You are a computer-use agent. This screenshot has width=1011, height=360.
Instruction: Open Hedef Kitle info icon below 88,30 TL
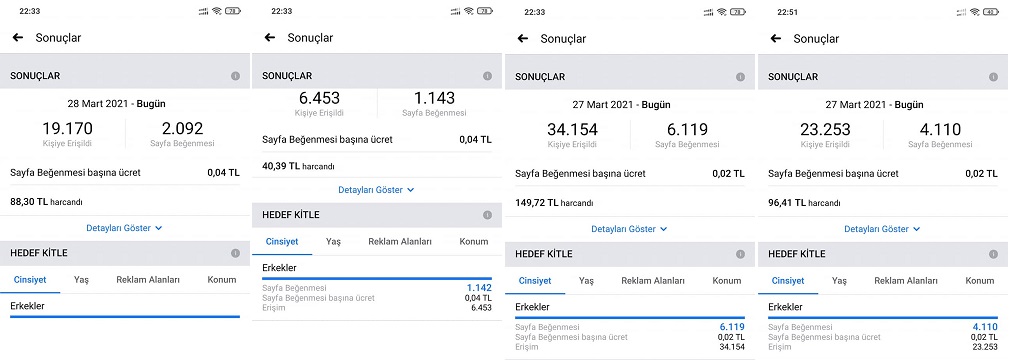(235, 254)
